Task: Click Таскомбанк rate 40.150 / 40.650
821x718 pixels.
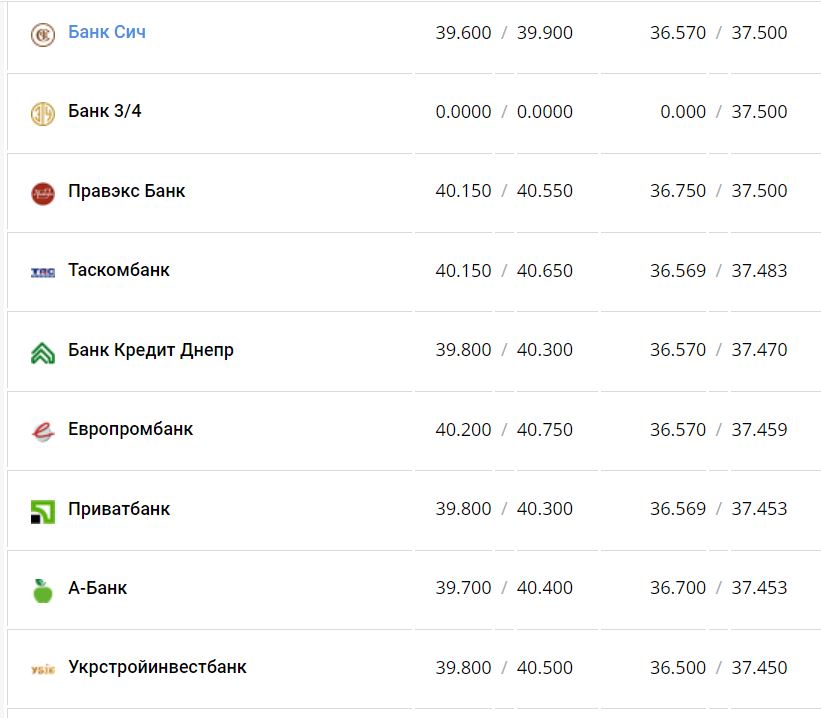Action: (x=504, y=270)
